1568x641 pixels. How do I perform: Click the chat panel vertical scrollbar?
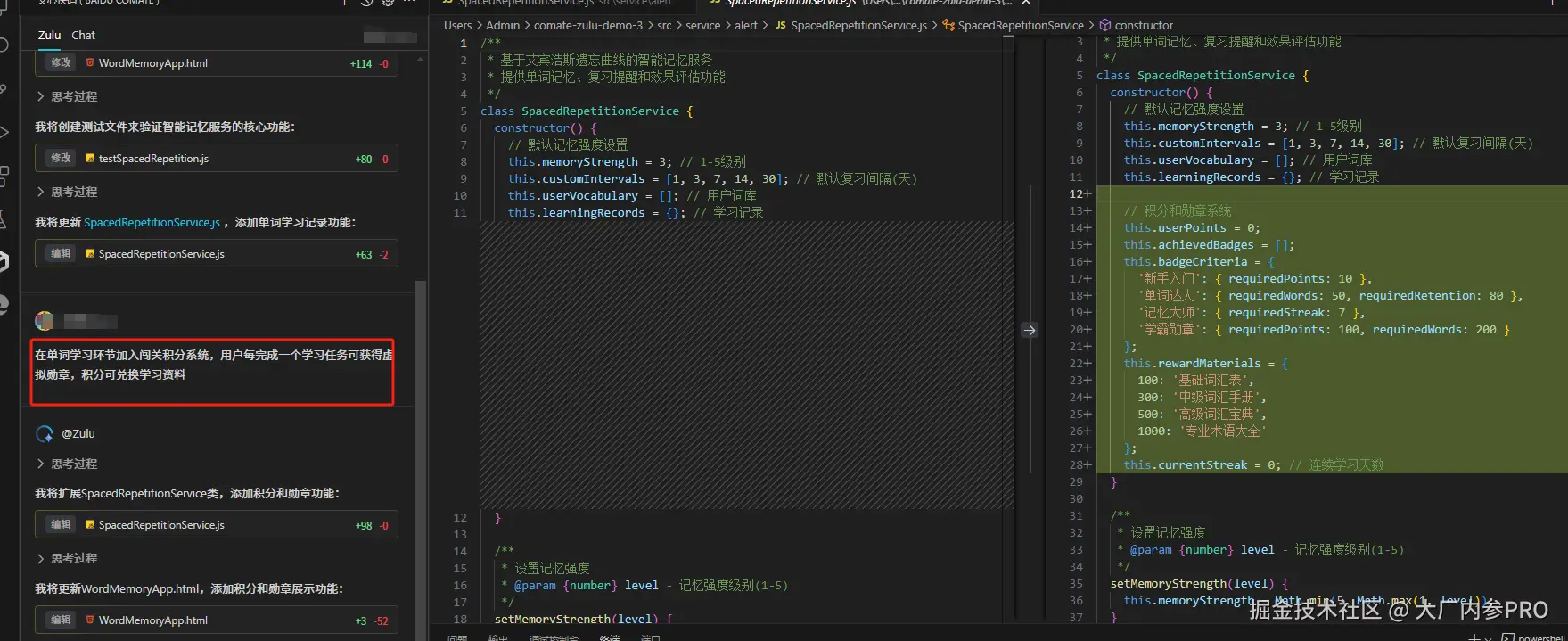pos(421,459)
